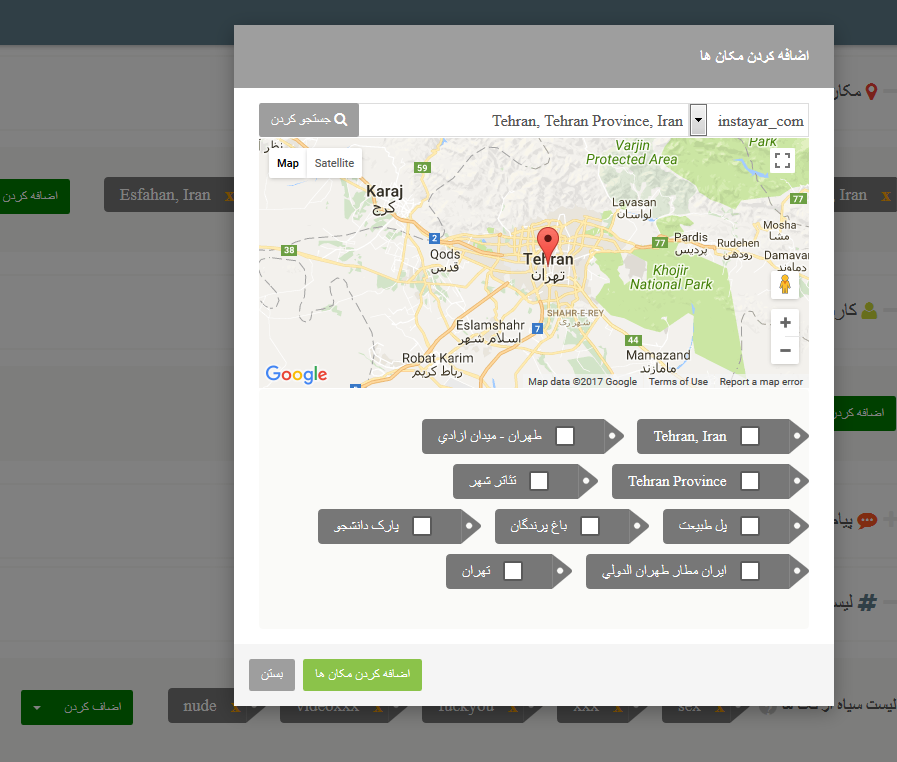Click the Tehran, Iran tag label

pos(690,436)
